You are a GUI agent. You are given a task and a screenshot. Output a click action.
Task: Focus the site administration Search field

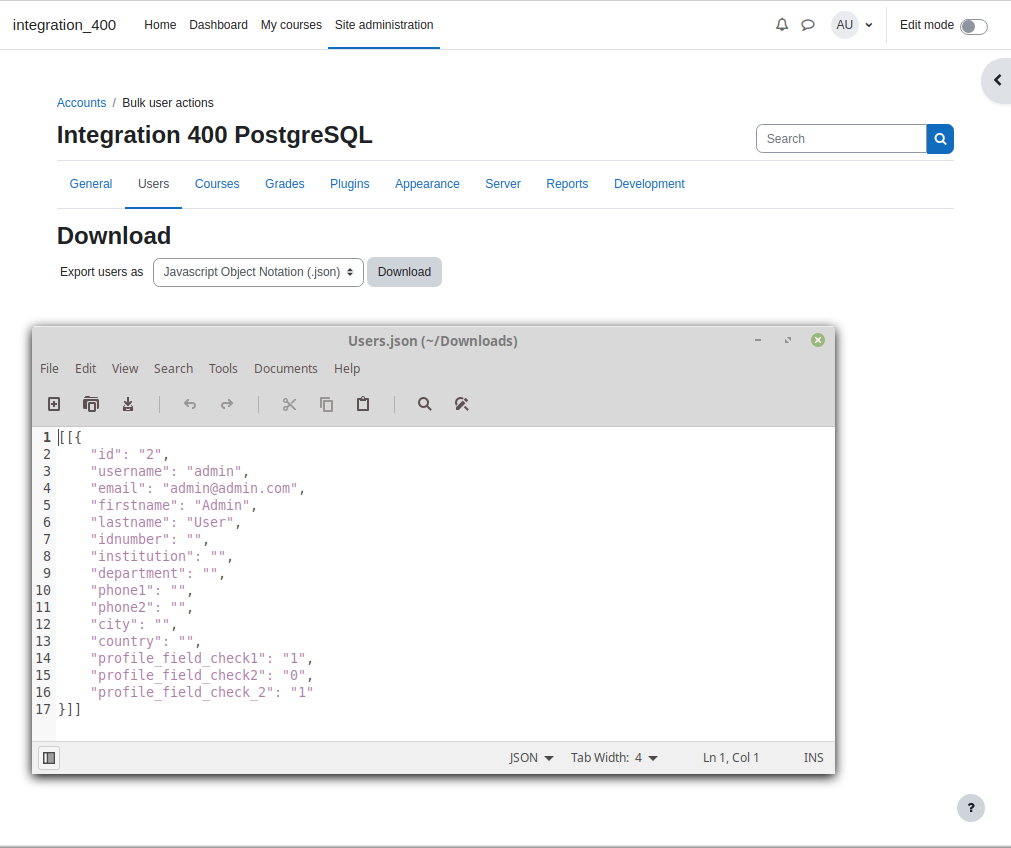pyautogui.click(x=841, y=139)
